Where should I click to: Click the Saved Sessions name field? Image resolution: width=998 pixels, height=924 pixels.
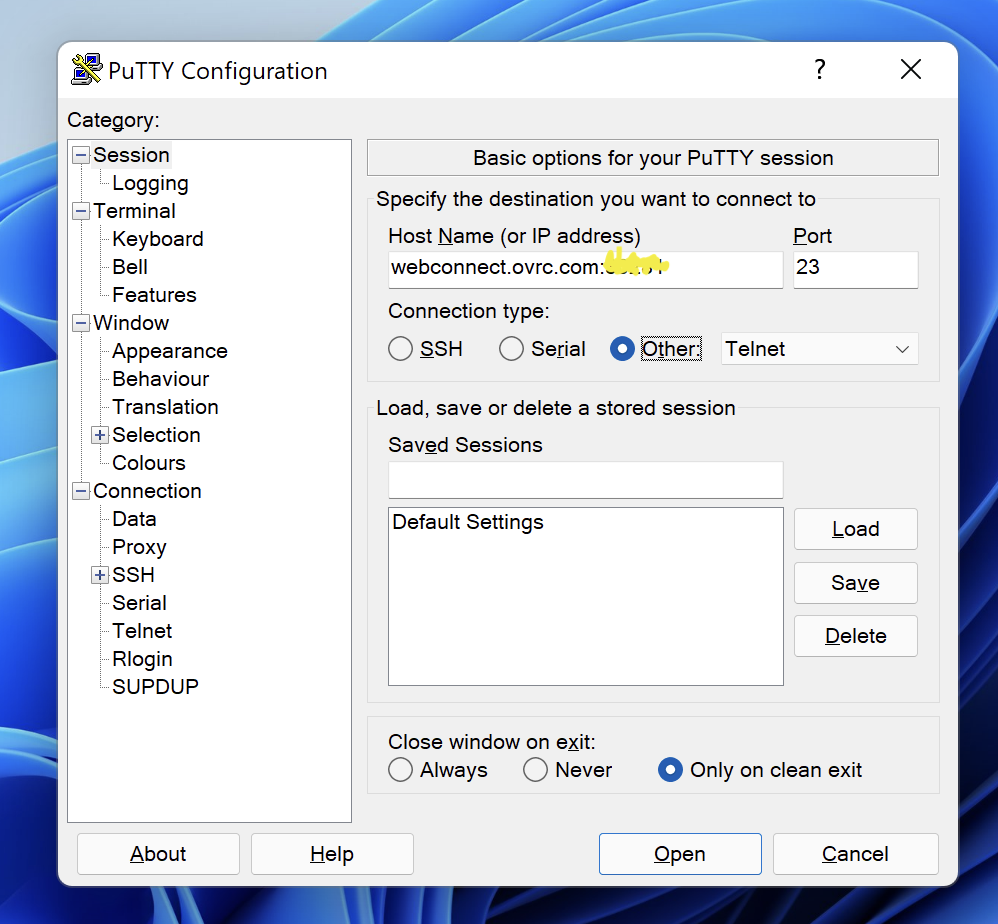(586, 480)
